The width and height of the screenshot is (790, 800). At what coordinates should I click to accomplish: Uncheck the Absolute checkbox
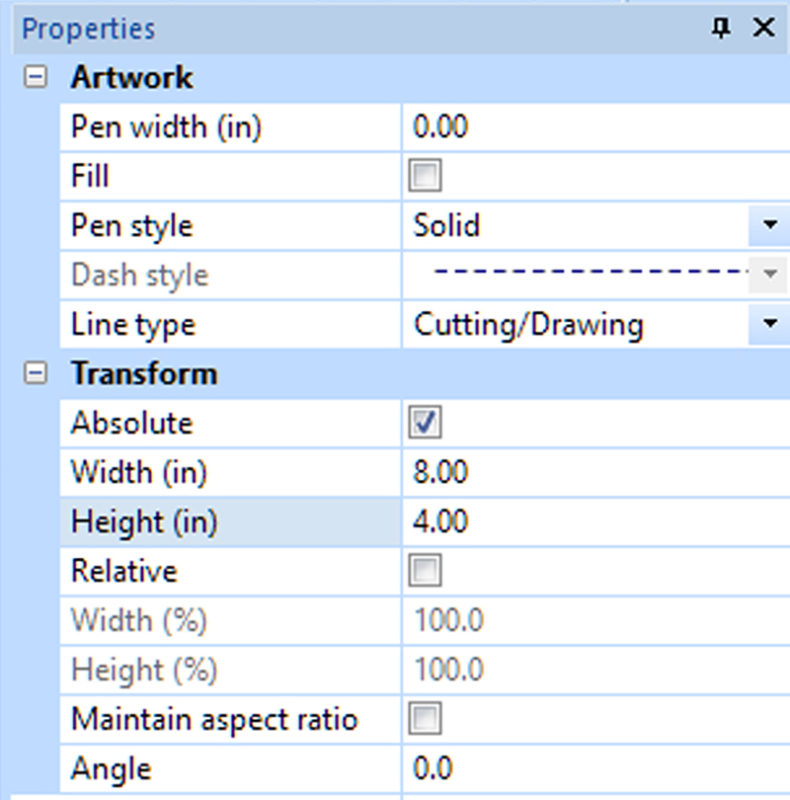(425, 423)
